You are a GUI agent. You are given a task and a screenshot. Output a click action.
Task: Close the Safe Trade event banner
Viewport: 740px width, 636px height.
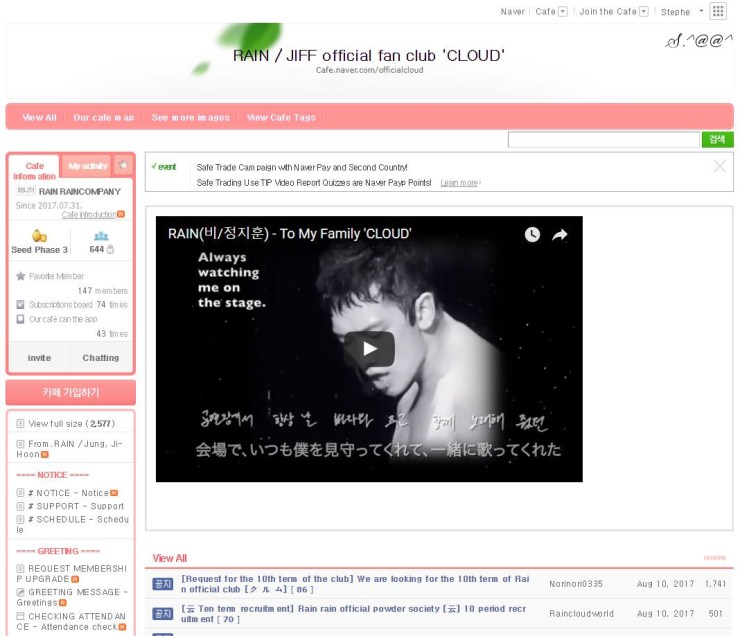tap(719, 166)
